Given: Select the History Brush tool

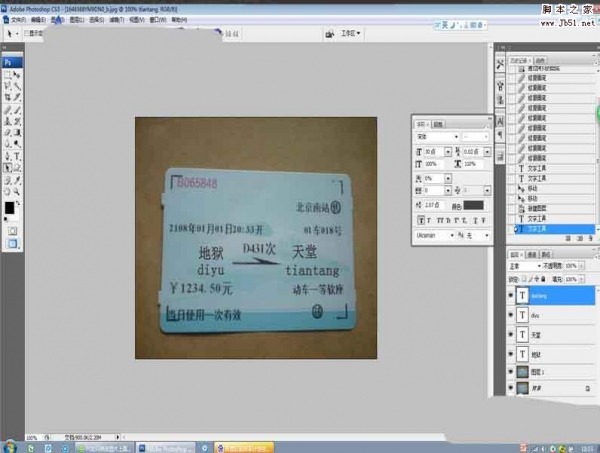Looking at the screenshot, I should [17, 121].
